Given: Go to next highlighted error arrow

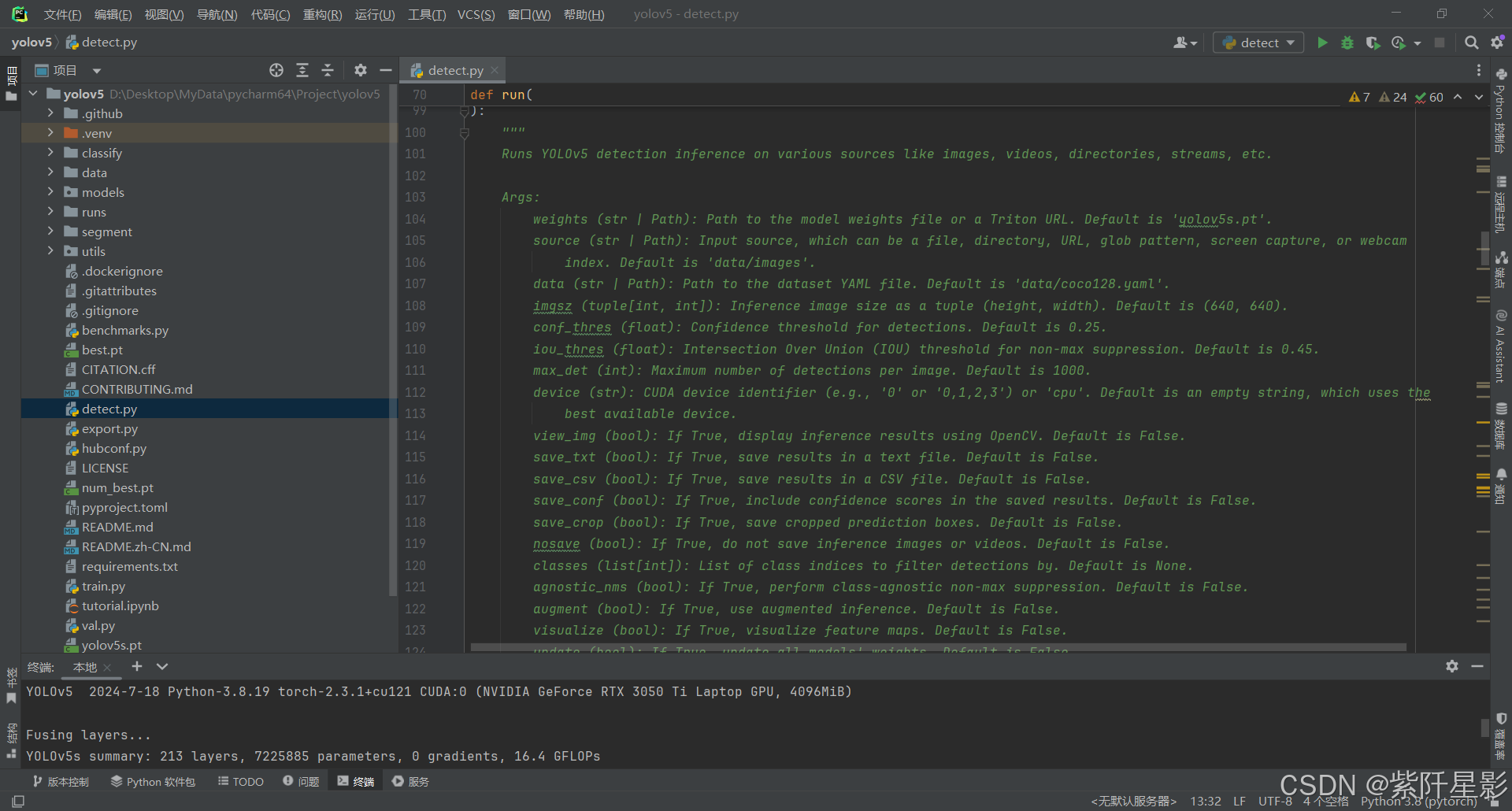Looking at the screenshot, I should 1479,97.
